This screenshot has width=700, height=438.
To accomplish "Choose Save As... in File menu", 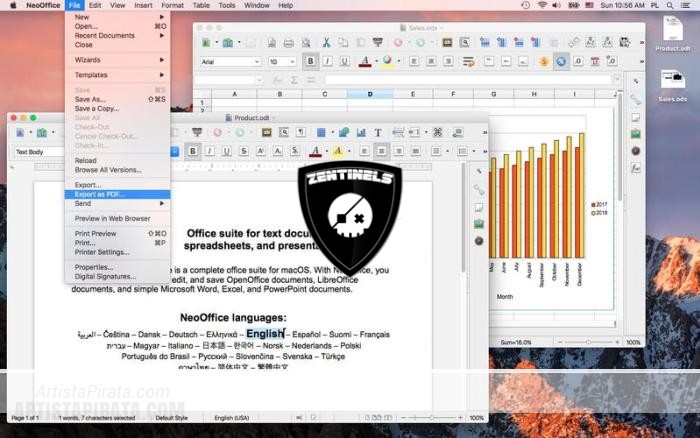I will (117, 99).
